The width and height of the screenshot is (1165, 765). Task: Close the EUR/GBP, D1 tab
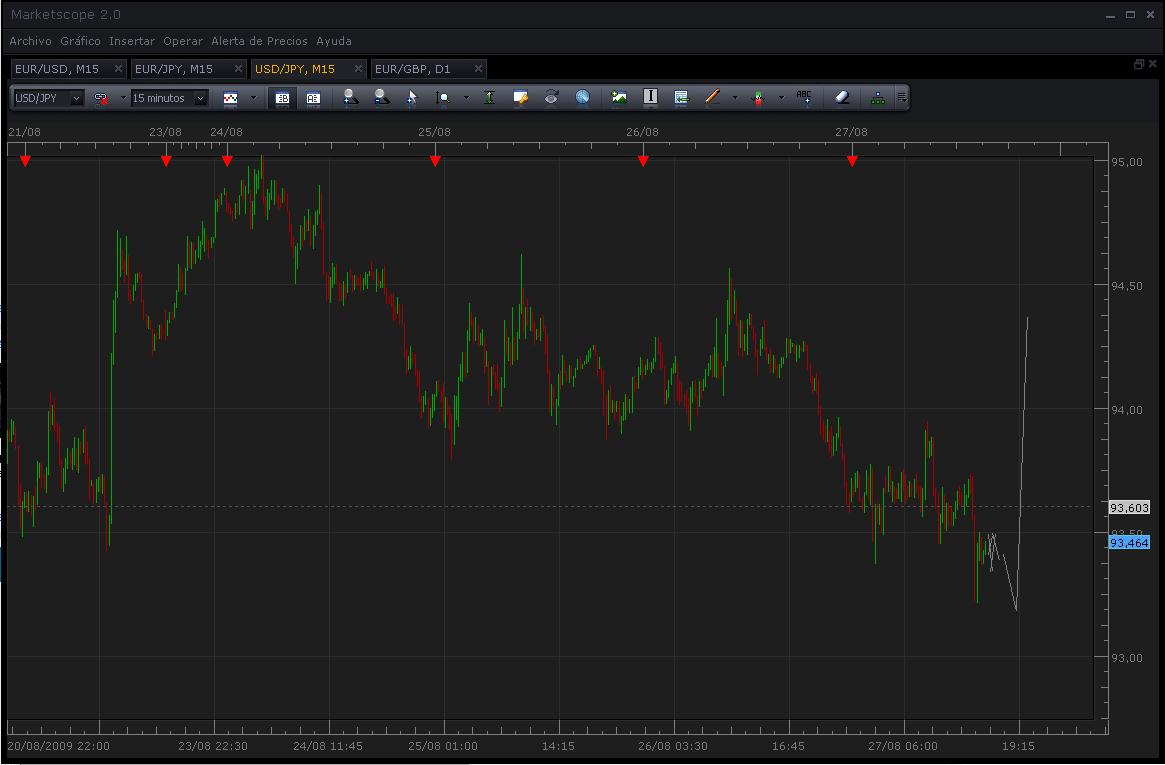click(478, 69)
